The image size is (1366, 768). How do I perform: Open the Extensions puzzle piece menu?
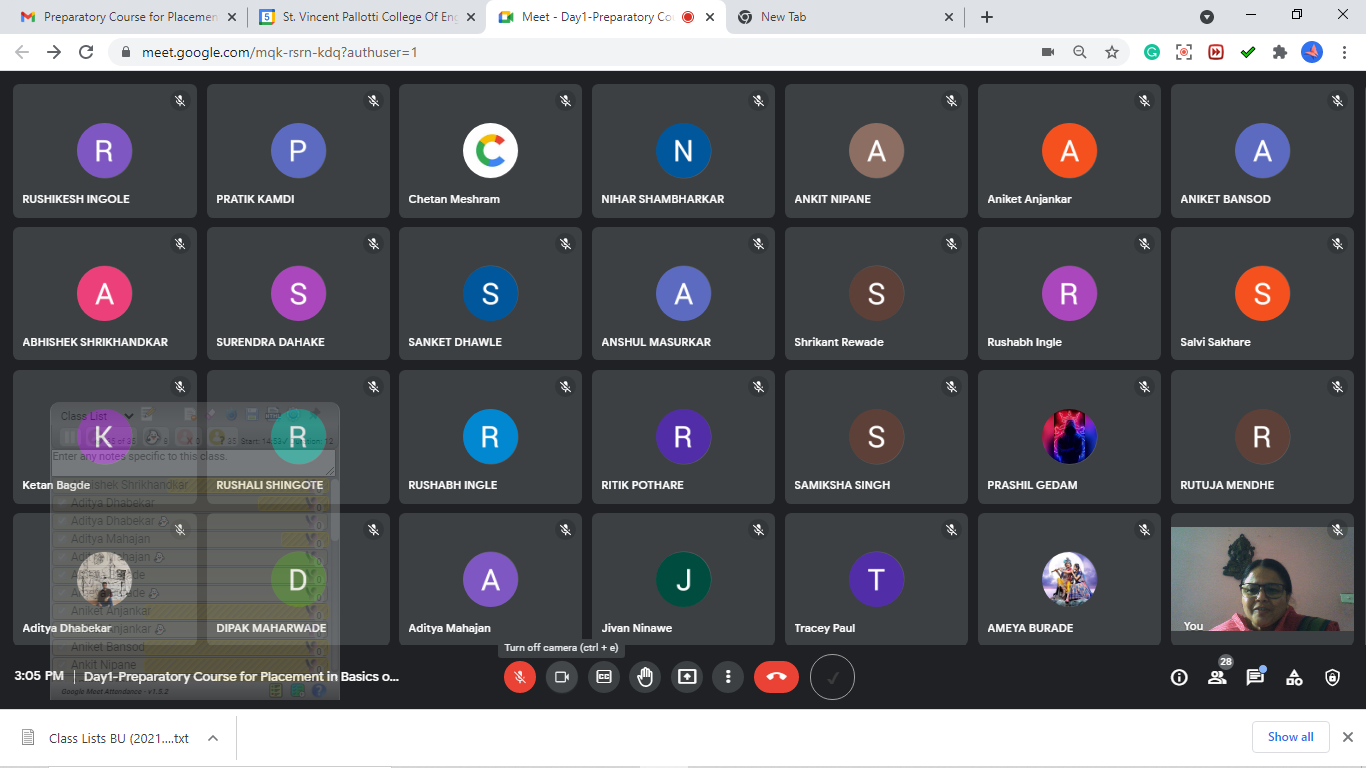pos(1280,52)
